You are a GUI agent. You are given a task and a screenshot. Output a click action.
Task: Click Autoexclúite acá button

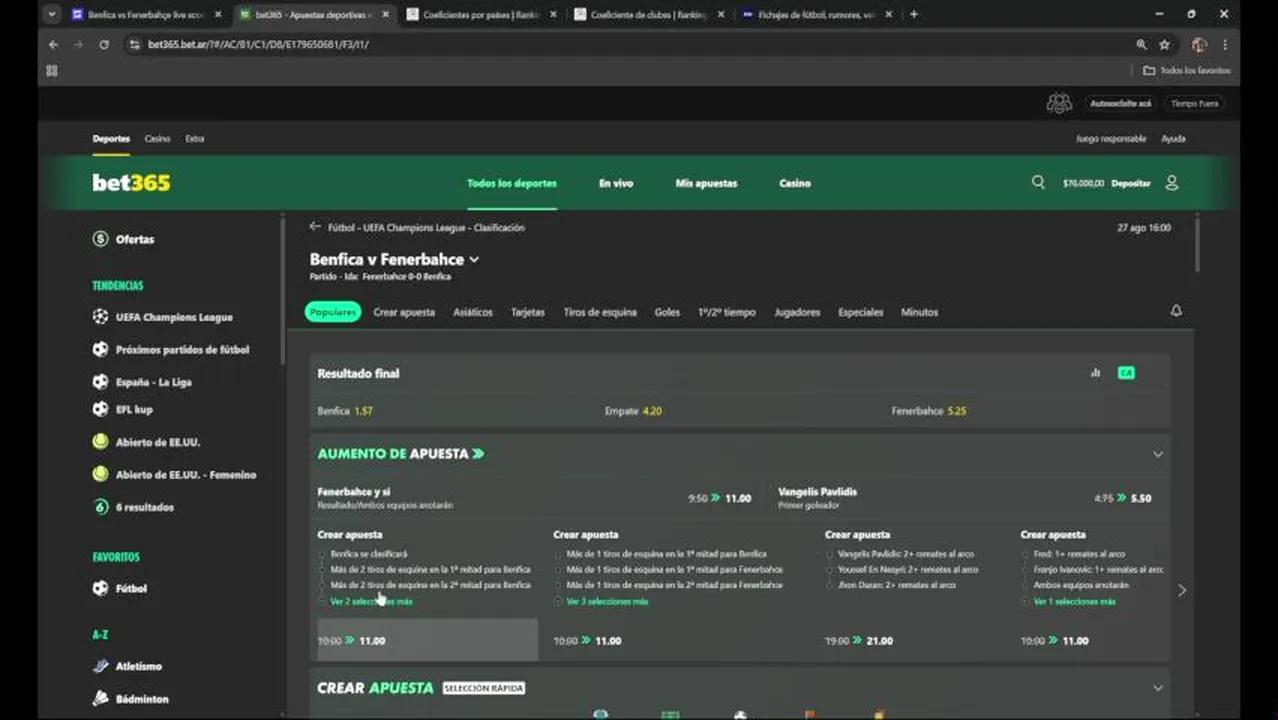click(1120, 103)
